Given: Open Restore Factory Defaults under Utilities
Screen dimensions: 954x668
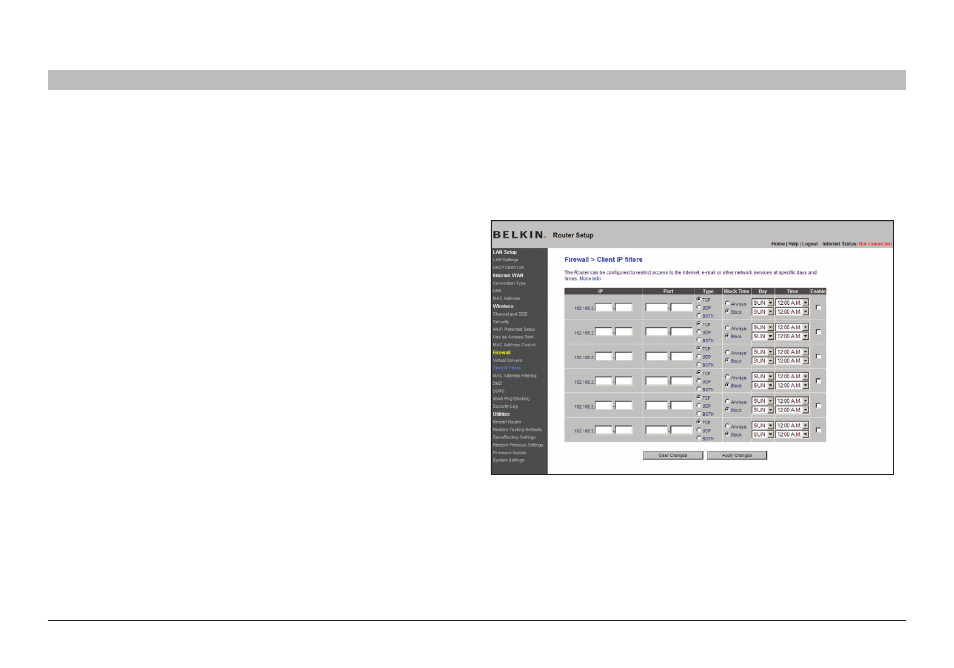Looking at the screenshot, I should [517, 430].
